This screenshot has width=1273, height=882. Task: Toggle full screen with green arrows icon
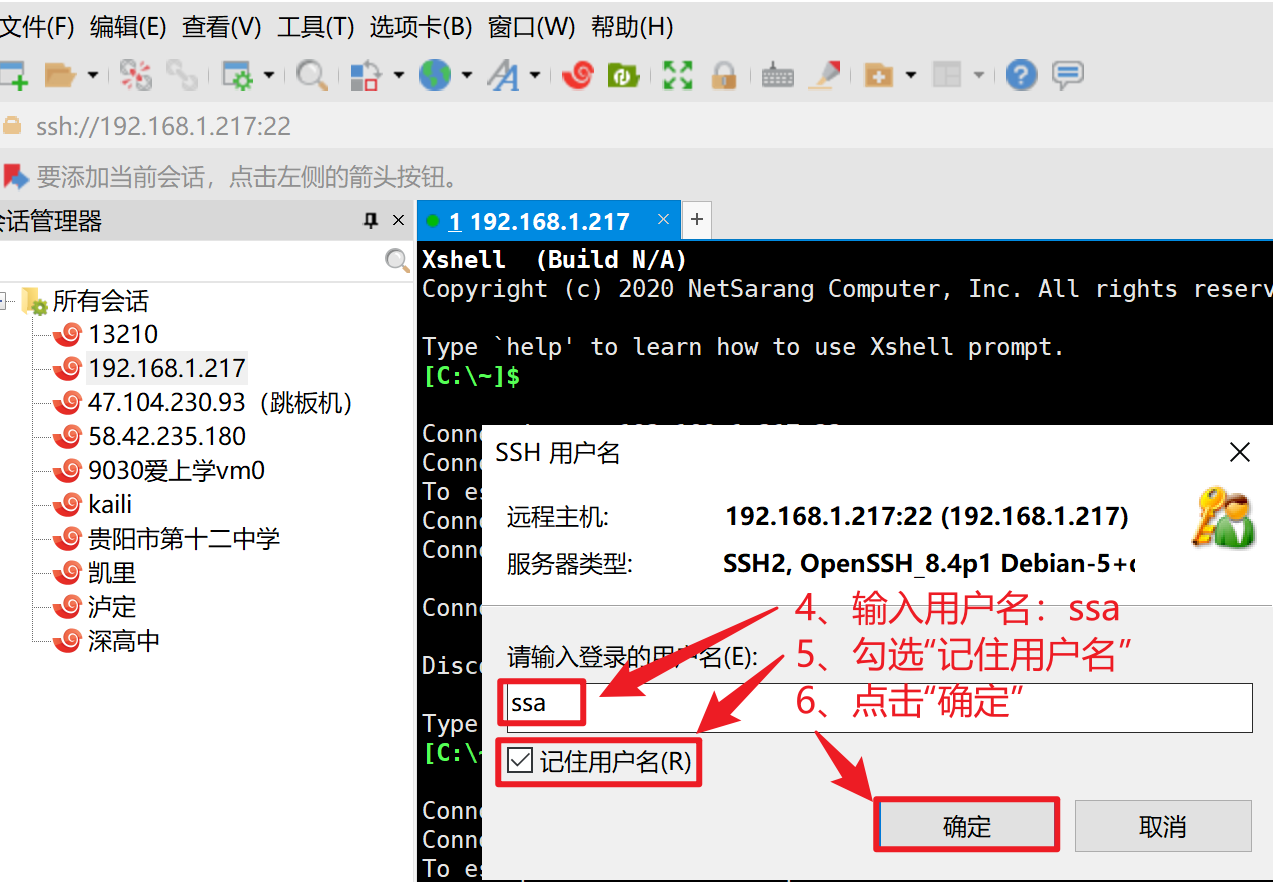pyautogui.click(x=678, y=75)
